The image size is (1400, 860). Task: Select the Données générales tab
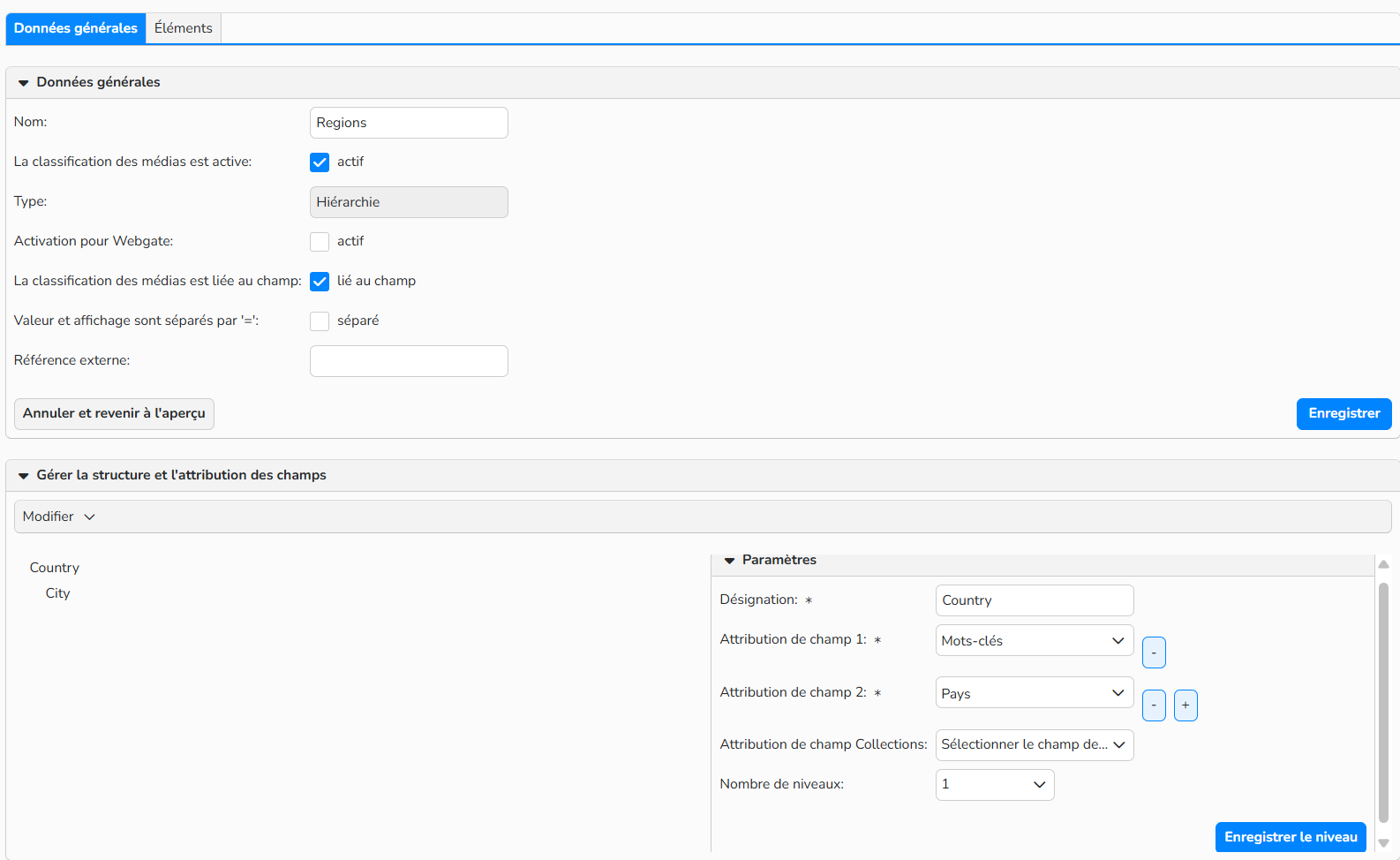pos(76,28)
